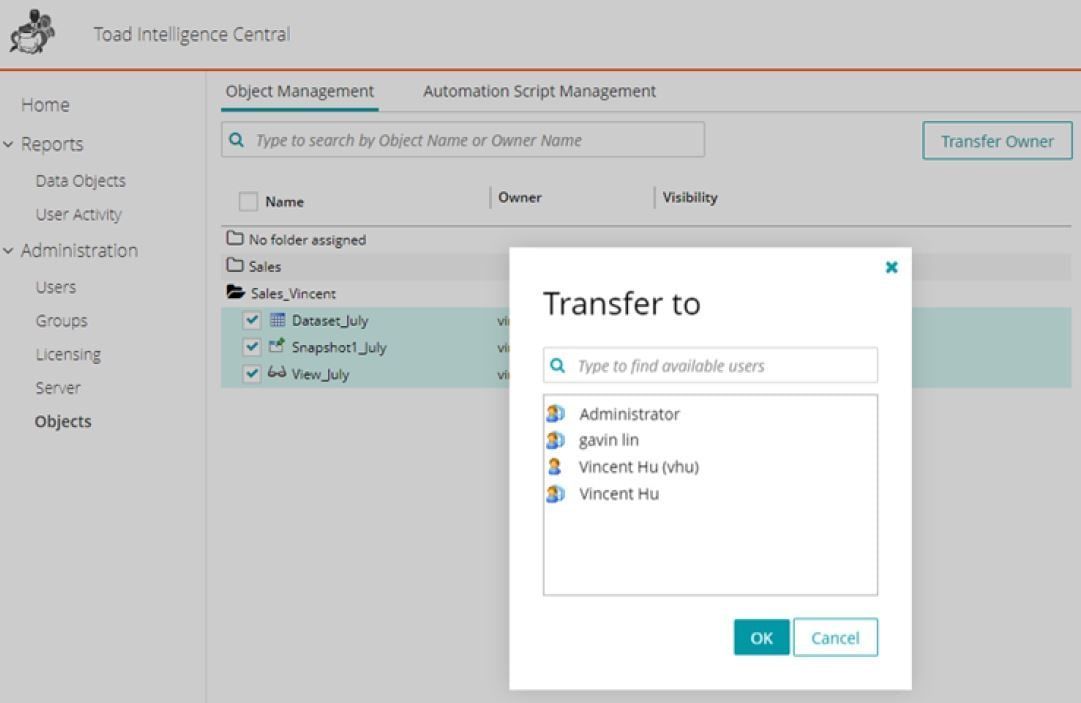Select the plain Vincent Hu entry

619,493
